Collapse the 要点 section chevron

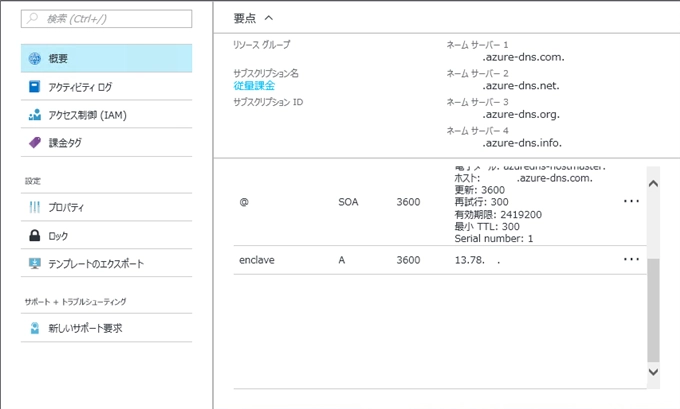[269, 18]
